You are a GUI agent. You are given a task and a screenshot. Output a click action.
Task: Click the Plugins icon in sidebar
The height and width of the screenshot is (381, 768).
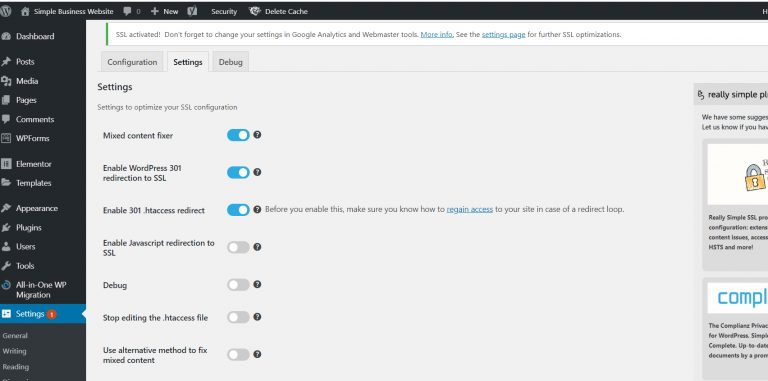point(6,228)
